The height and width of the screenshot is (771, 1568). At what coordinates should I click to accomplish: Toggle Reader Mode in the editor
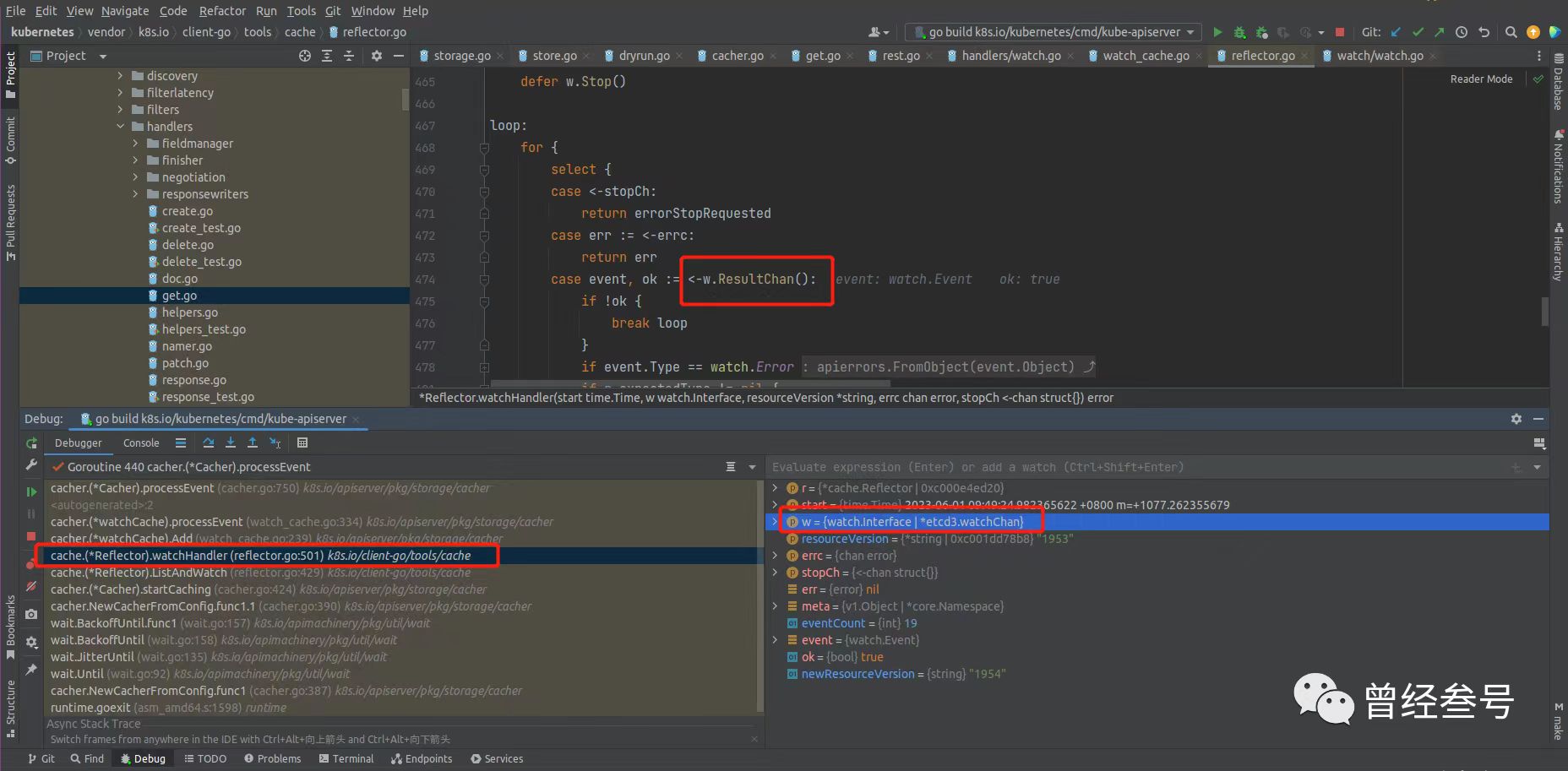click(x=1481, y=79)
